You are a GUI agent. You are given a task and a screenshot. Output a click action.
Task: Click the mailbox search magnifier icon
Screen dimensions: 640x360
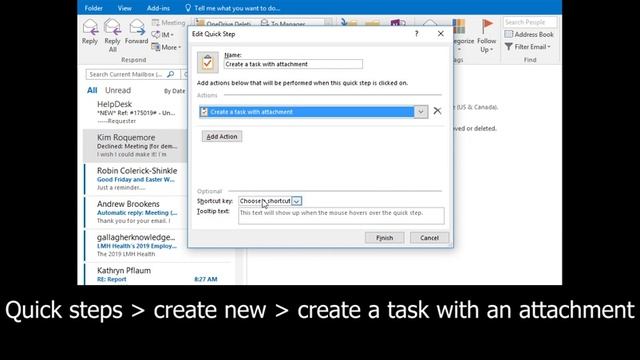[x=171, y=74]
